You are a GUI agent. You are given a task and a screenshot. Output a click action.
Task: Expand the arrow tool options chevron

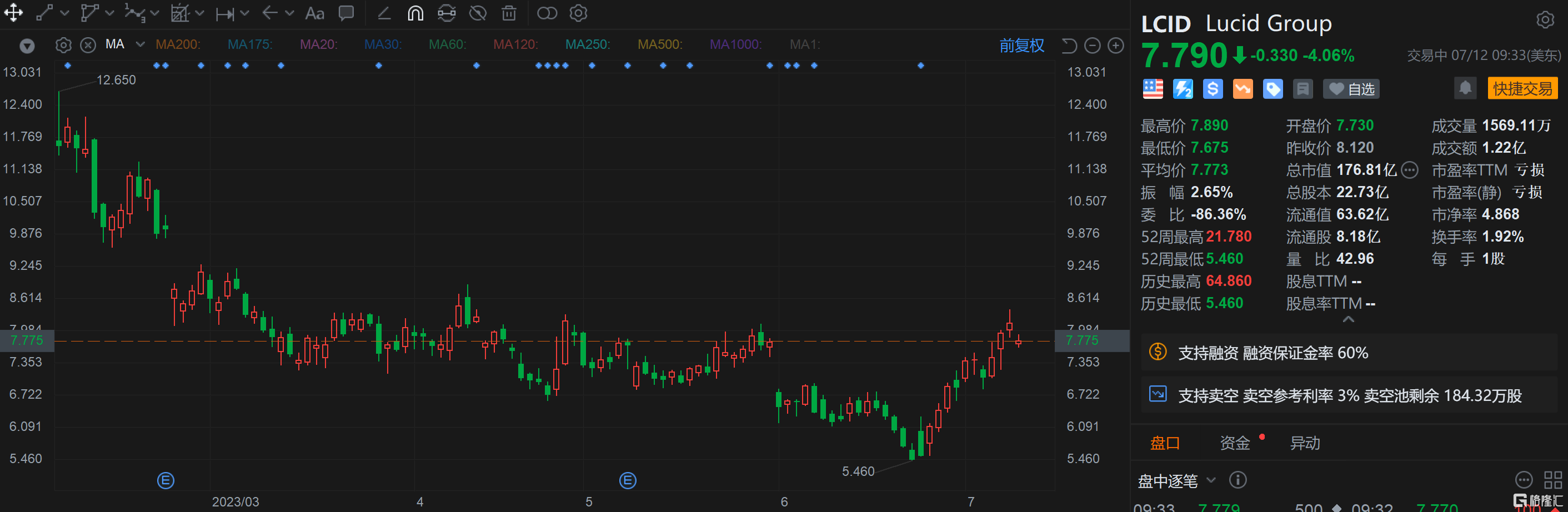[290, 13]
